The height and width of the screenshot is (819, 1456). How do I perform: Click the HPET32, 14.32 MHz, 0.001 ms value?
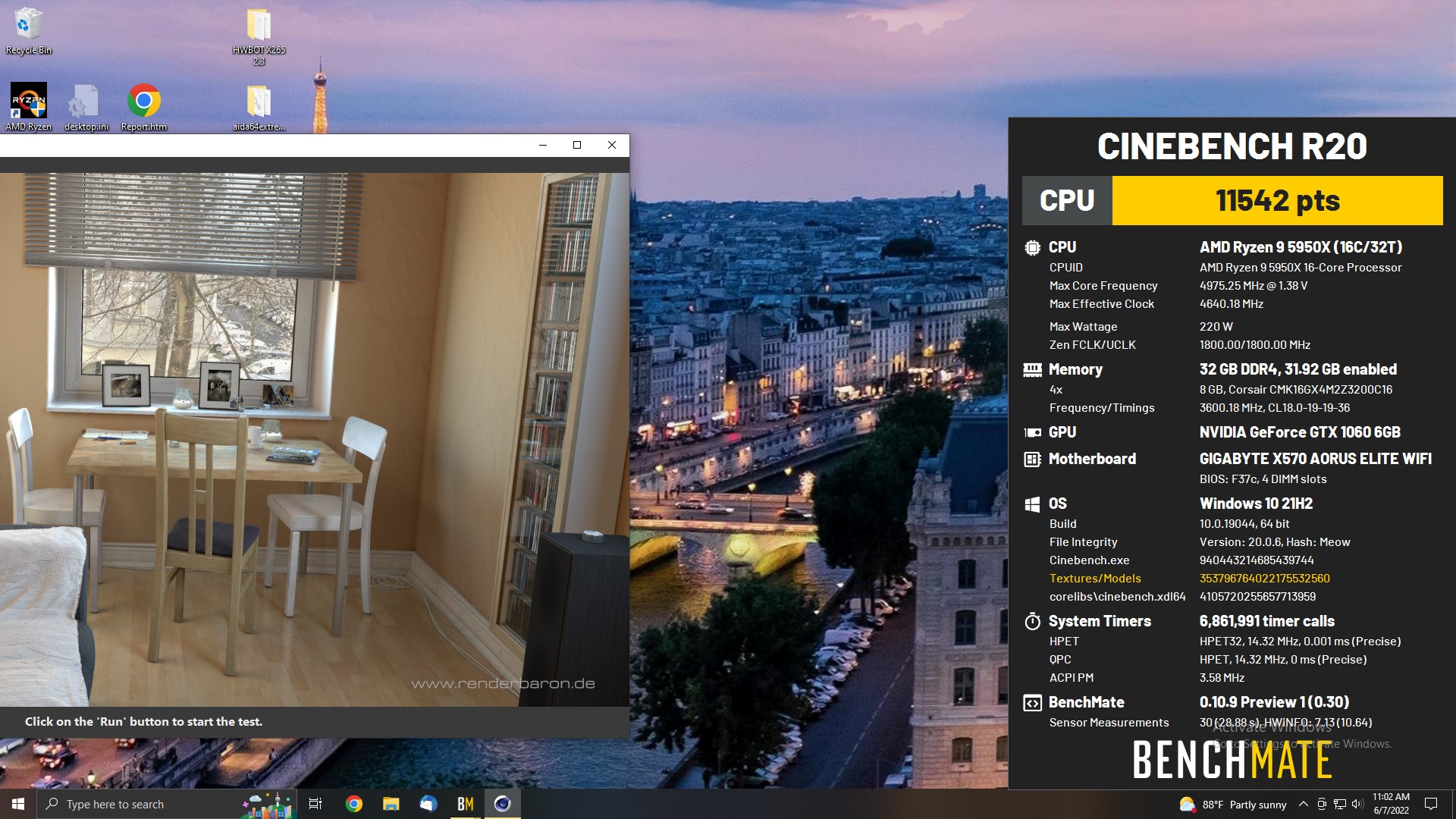[1300, 642]
